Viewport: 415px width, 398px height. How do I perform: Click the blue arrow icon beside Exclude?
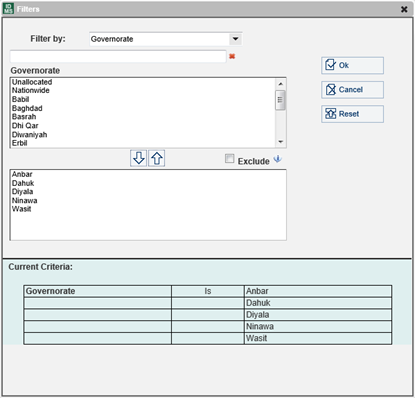click(278, 159)
